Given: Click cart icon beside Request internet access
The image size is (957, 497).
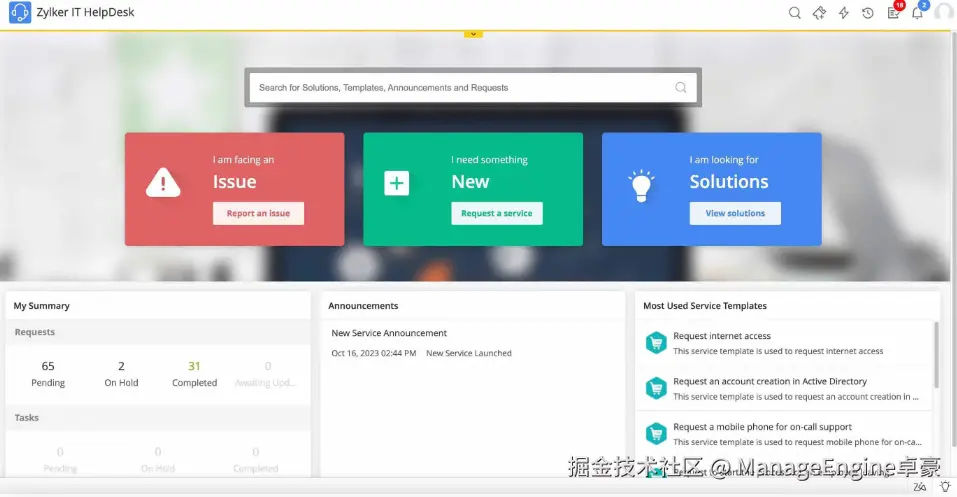Looking at the screenshot, I should point(656,343).
